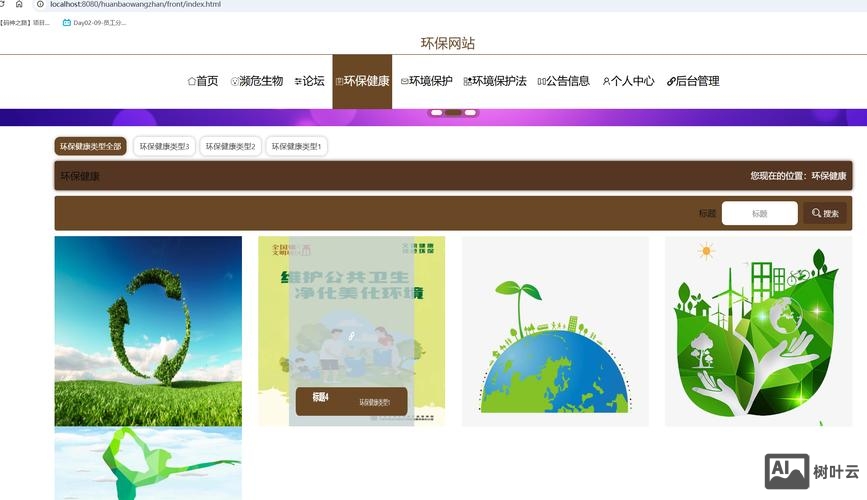Filter by 环保健康类型3
This screenshot has height=500, width=867.
pos(164,147)
